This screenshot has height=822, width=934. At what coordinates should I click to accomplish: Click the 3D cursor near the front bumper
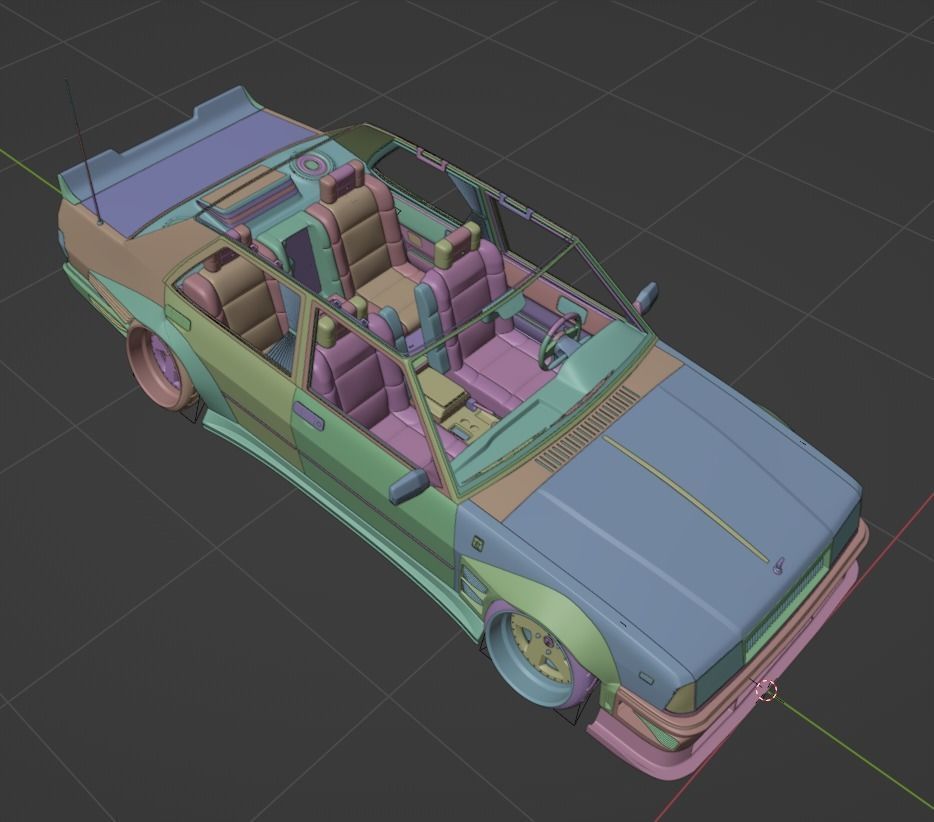(766, 691)
